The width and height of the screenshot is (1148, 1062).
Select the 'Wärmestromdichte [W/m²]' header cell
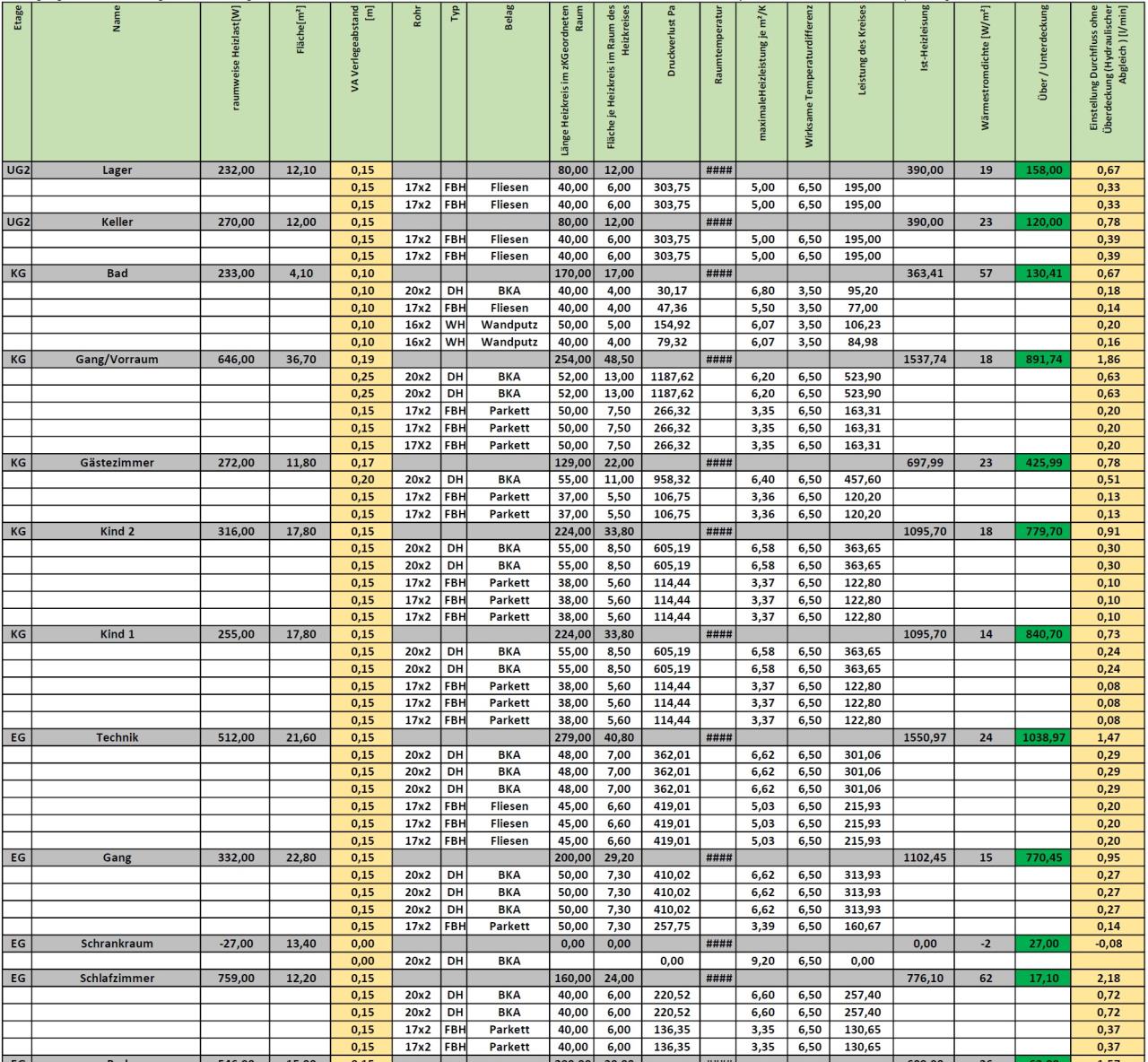click(986, 81)
